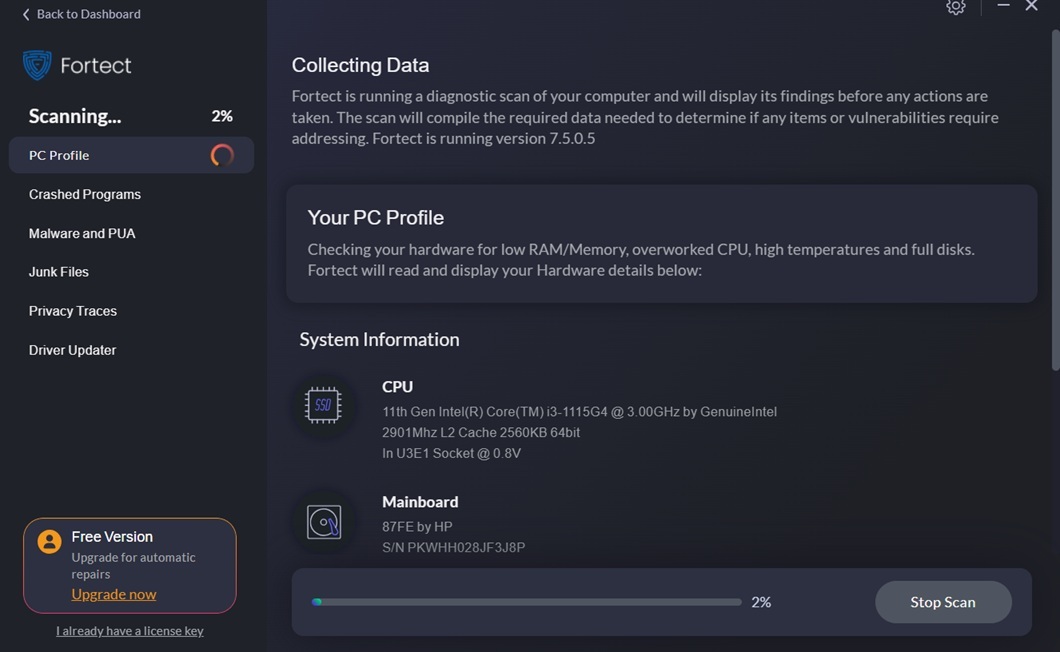Open the settings gear icon
Image resolution: width=1060 pixels, height=652 pixels.
pos(955,7)
